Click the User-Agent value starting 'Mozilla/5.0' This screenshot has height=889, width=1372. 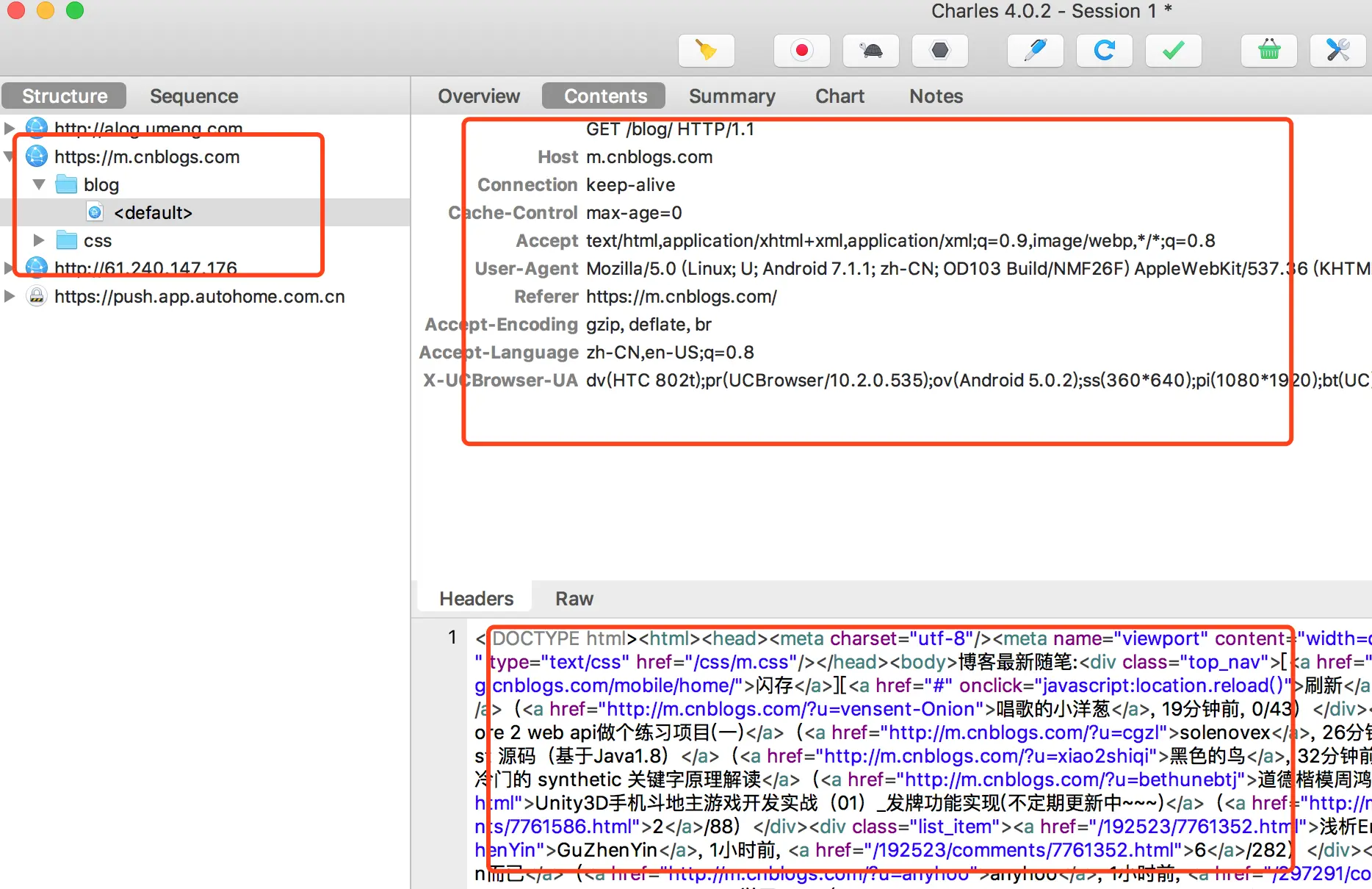click(978, 269)
